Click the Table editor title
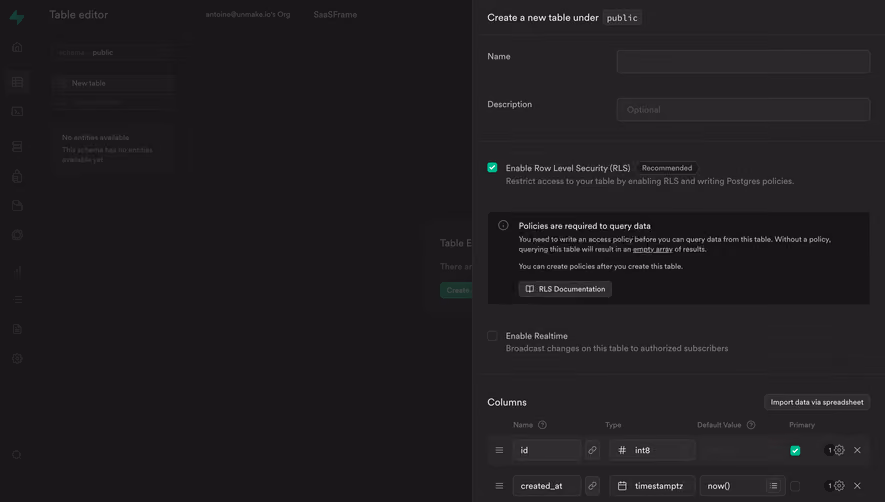The width and height of the screenshot is (885, 502). [78, 15]
